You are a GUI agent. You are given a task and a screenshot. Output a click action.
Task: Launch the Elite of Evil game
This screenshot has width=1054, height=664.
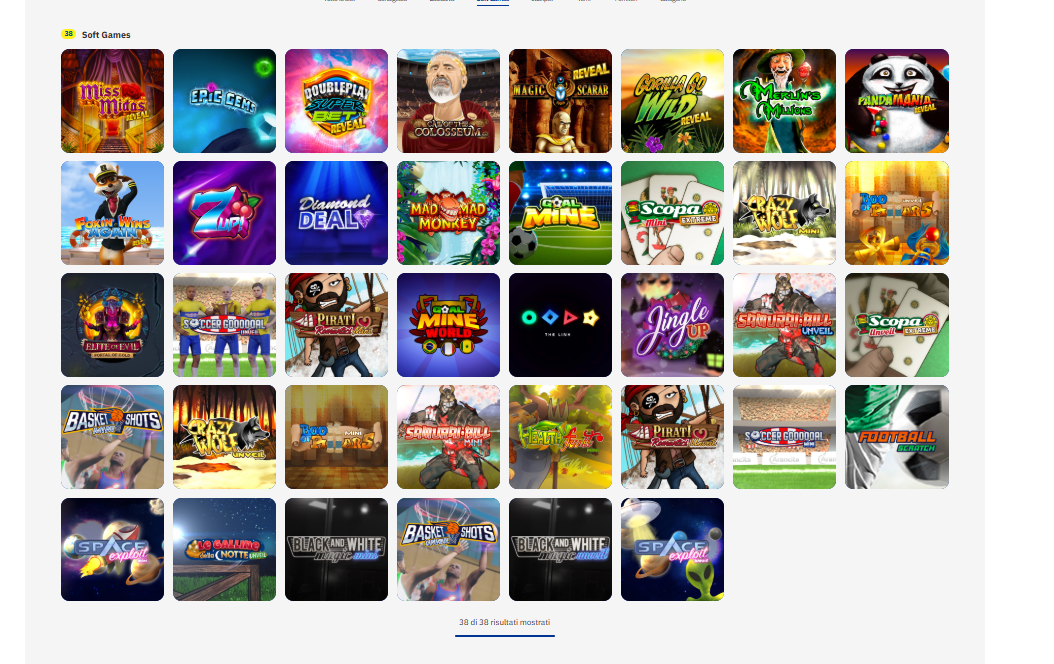(112, 325)
